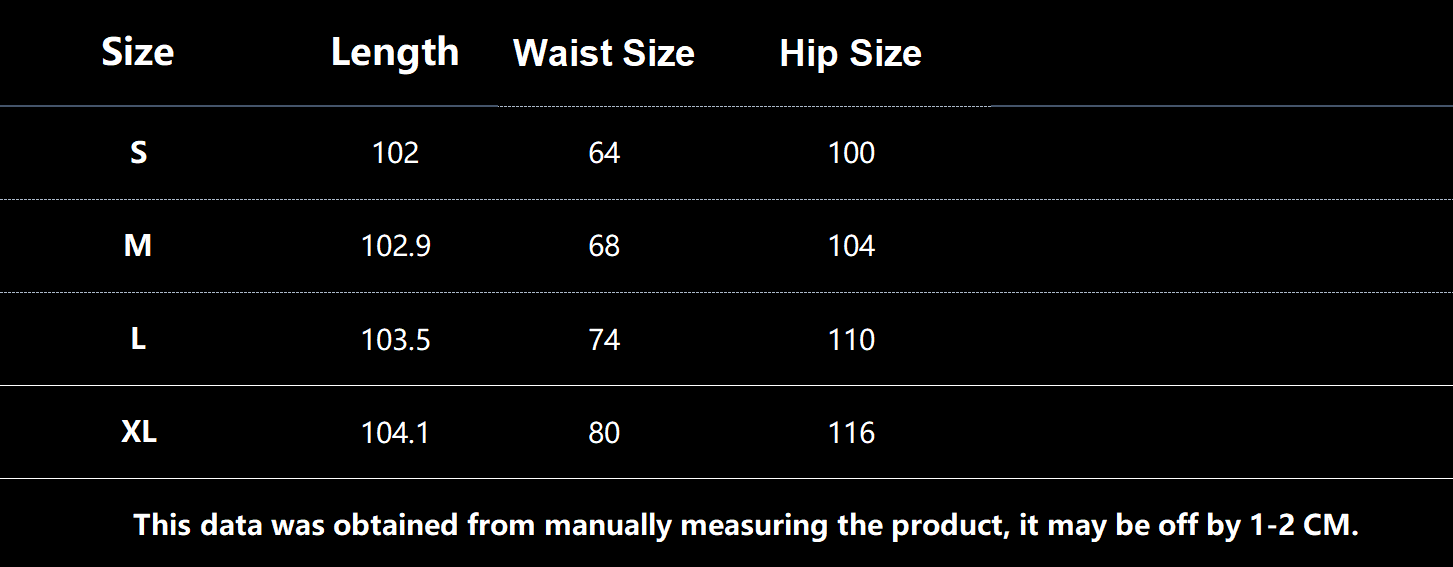Click the Length column header
Screen dimensions: 1453x567
(x=395, y=52)
